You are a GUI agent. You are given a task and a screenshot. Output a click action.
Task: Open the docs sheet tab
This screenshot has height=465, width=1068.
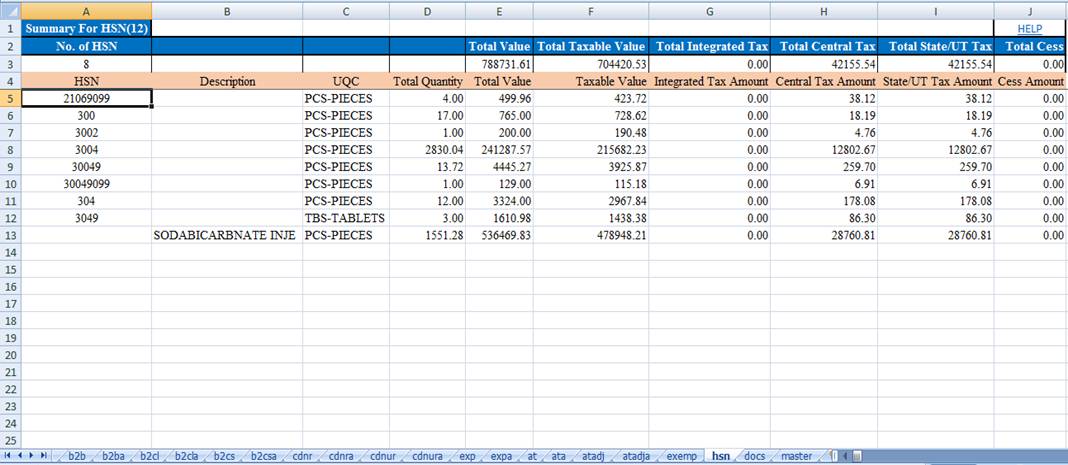pos(754,456)
